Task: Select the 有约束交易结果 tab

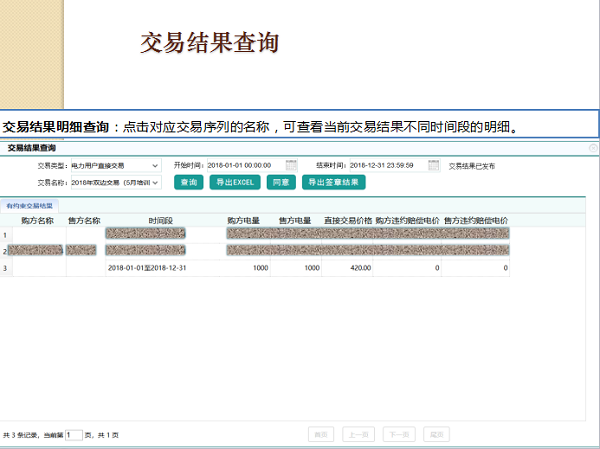Action: pyautogui.click(x=31, y=205)
